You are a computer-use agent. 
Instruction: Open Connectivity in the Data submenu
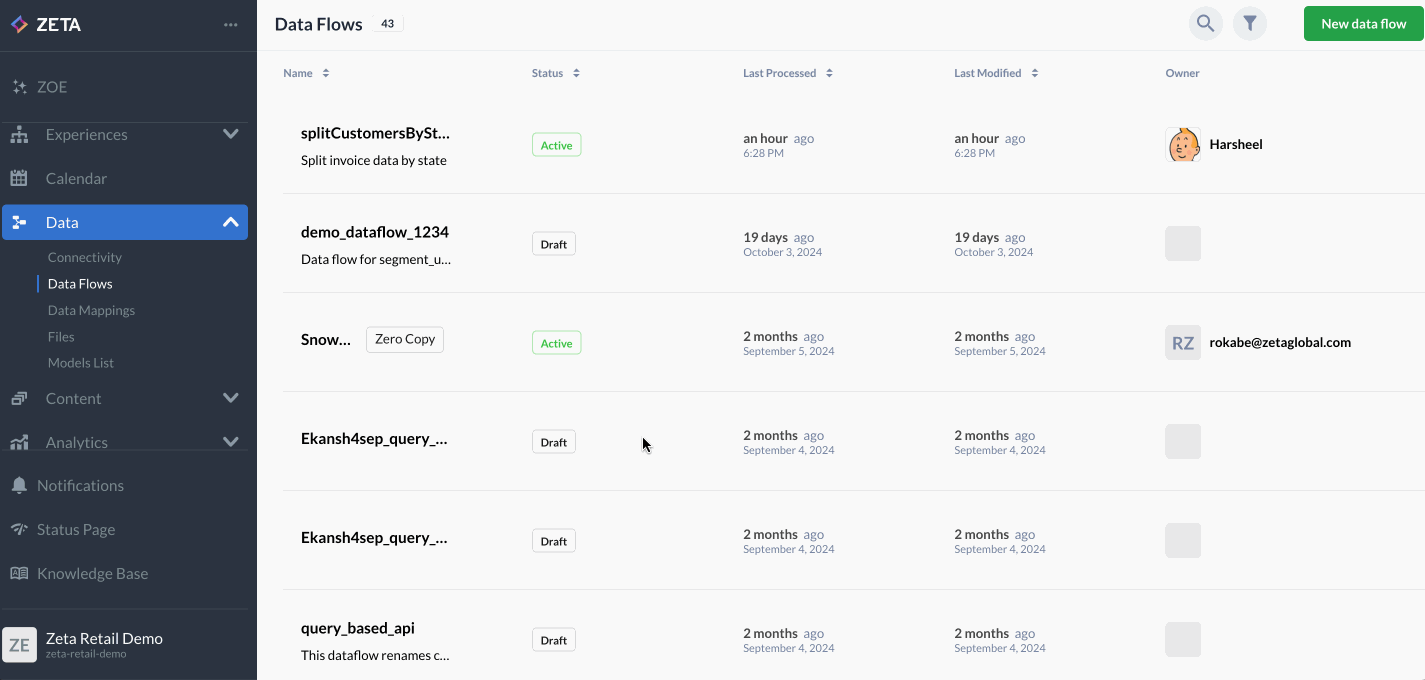click(85, 257)
